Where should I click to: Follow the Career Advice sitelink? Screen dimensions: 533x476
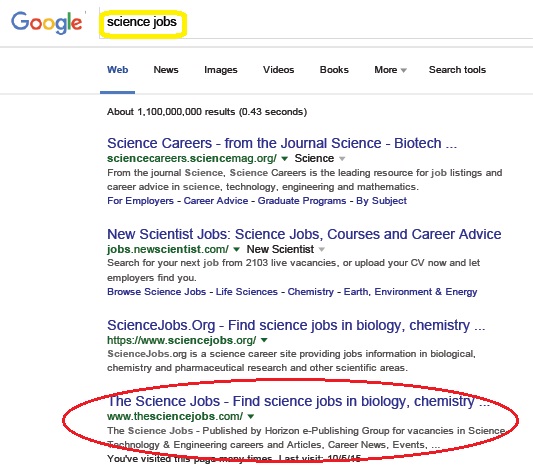point(216,201)
